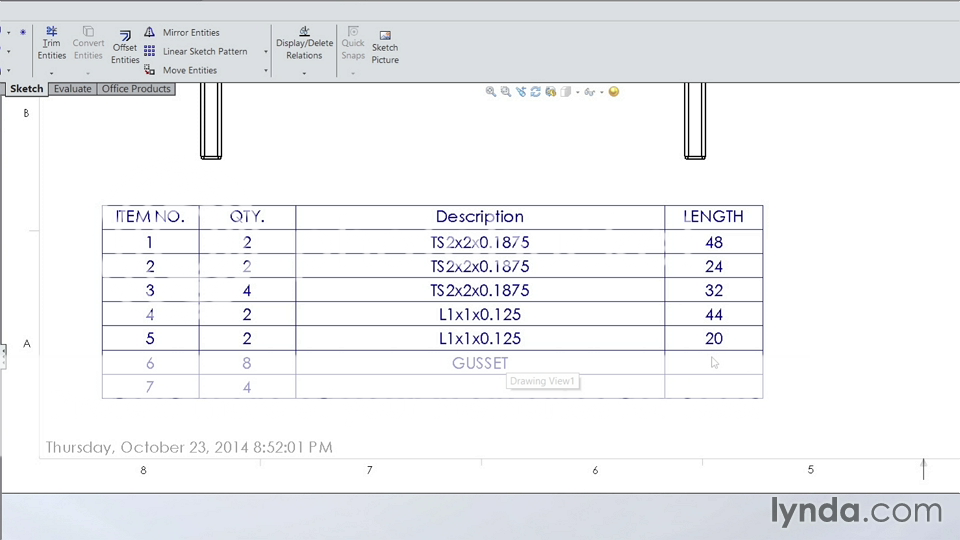
Task: Open the Office Products tab
Action: (136, 89)
